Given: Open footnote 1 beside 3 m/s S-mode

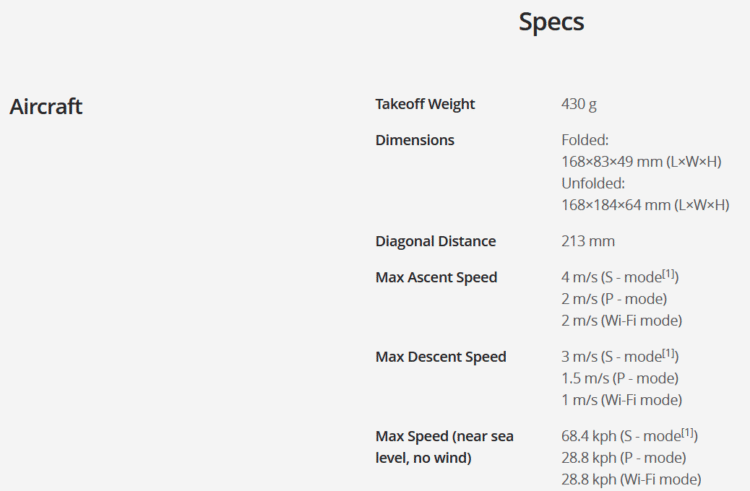Looking at the screenshot, I should click(x=670, y=354).
